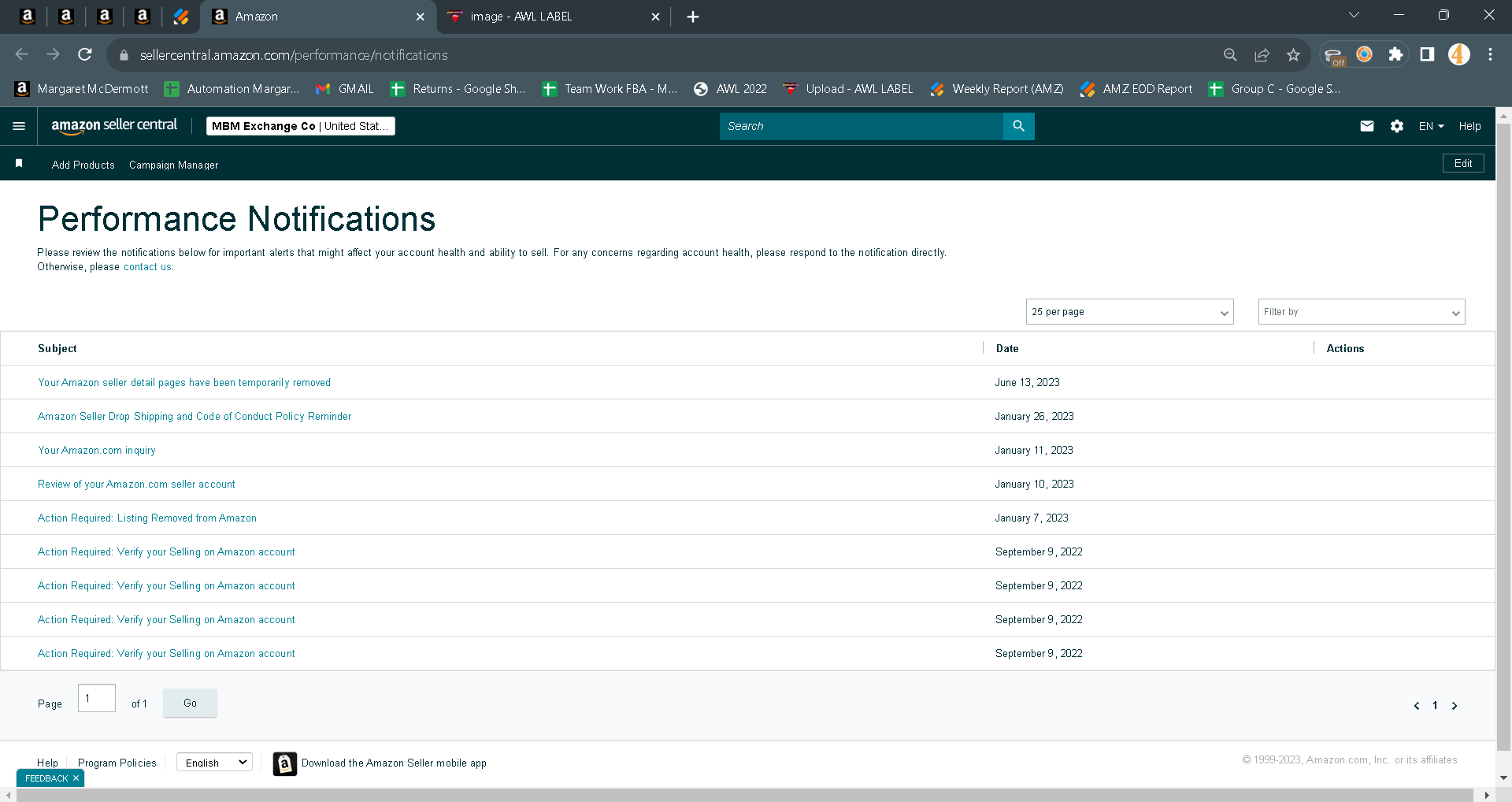1512x802 pixels.
Task: Open the Extensions puzzle piece icon
Action: pos(1395,54)
